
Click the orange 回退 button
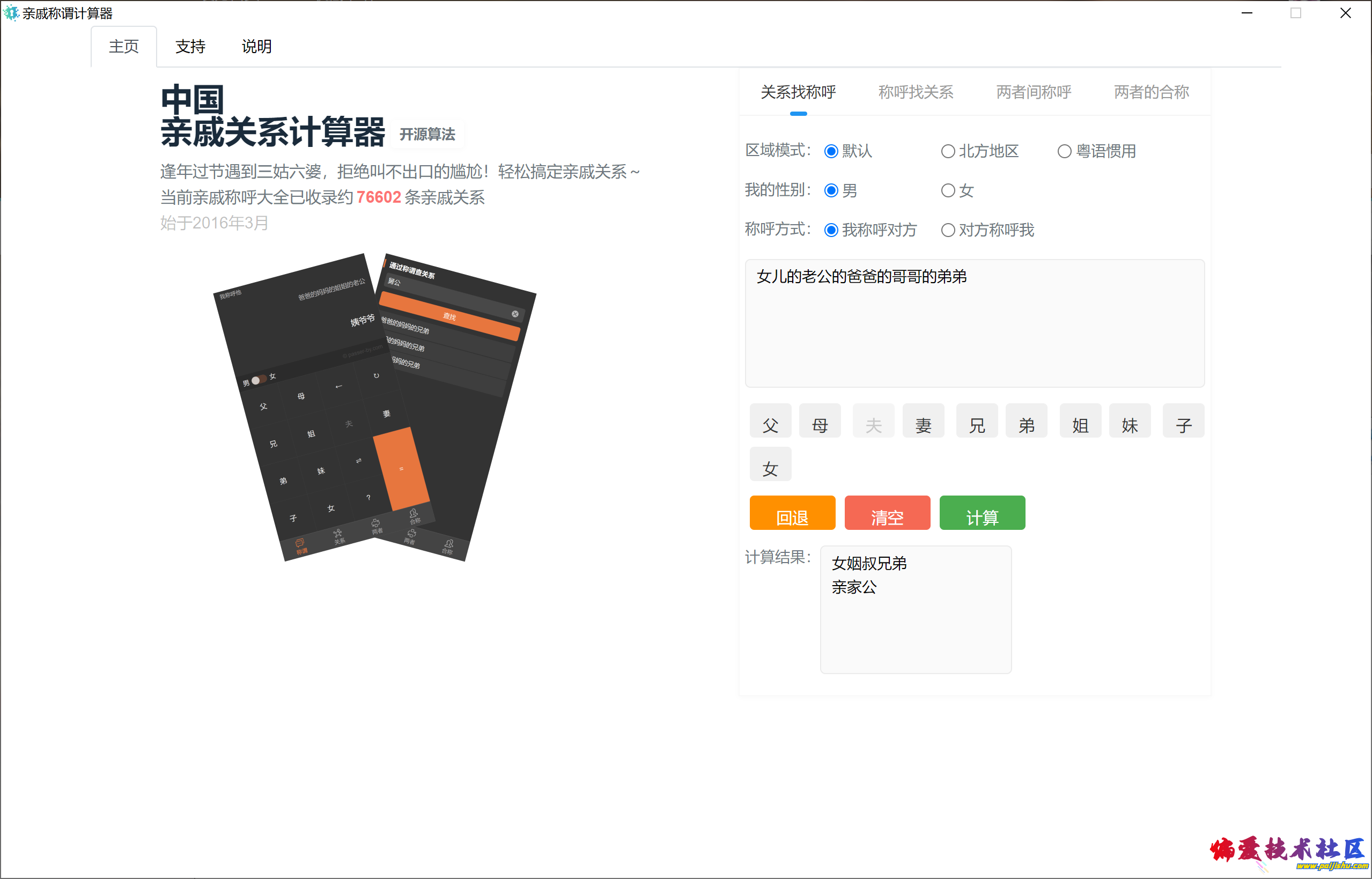click(x=792, y=513)
